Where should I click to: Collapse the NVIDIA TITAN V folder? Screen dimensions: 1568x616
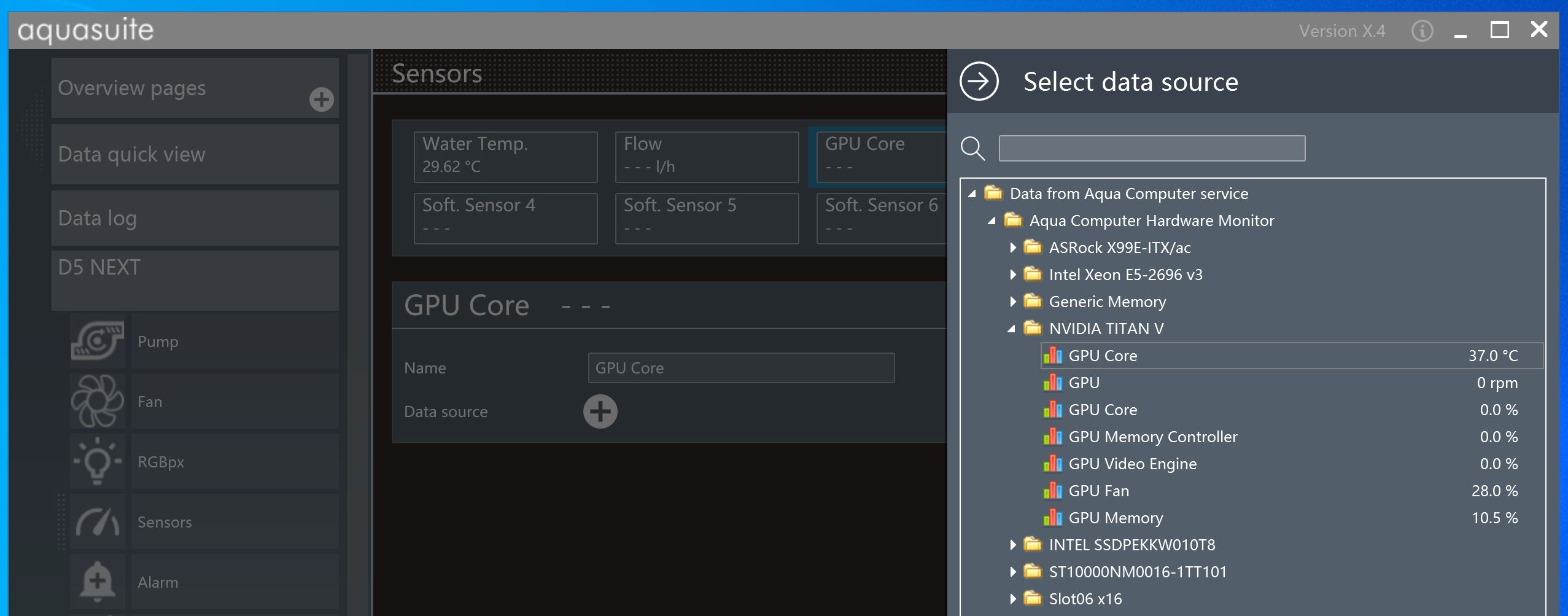coord(1012,329)
